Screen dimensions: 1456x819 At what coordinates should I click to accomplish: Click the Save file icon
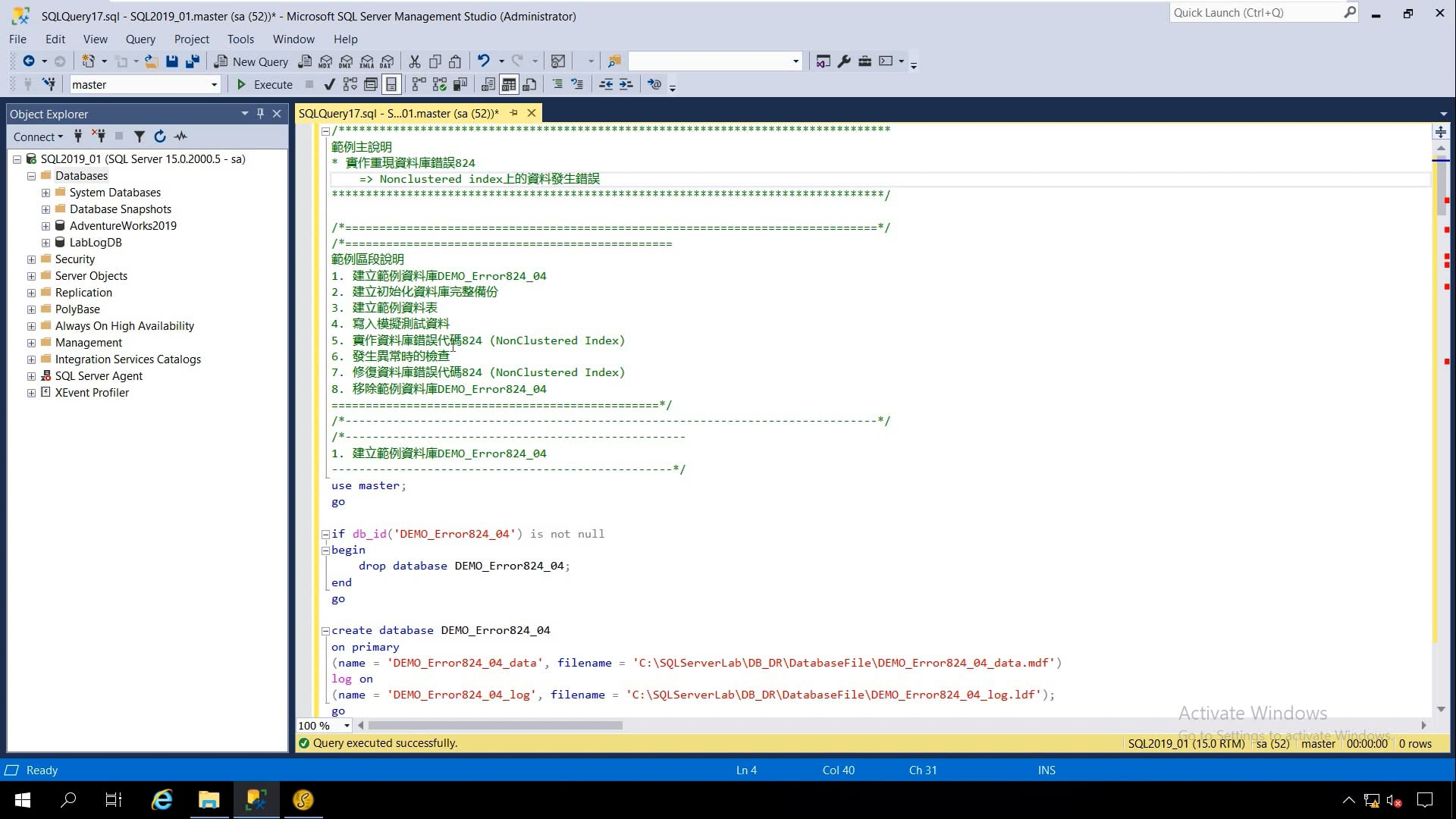click(172, 61)
